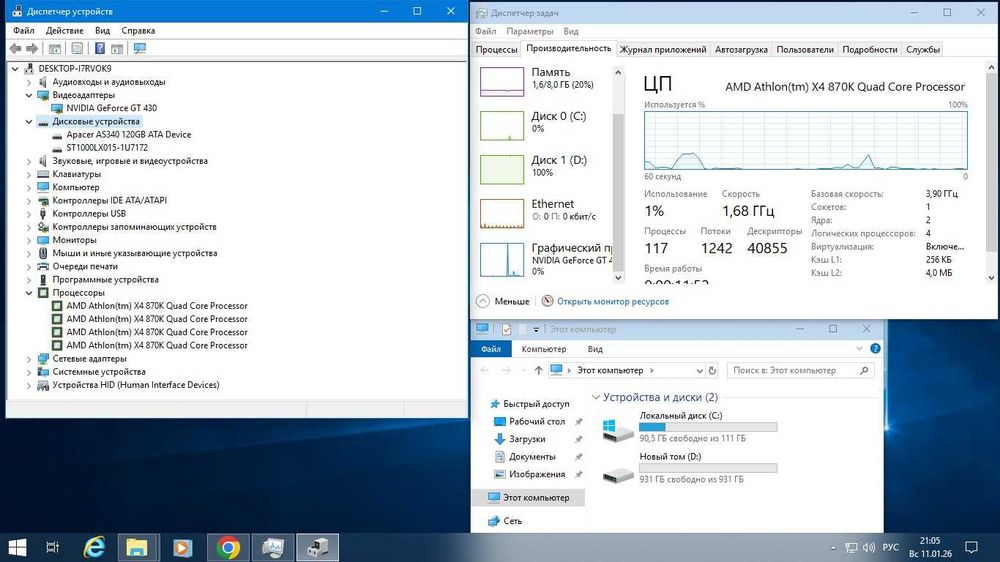This screenshot has width=1000, height=562.
Task: Click the Back arrow in Device Manager toolbar
Action: (15, 48)
